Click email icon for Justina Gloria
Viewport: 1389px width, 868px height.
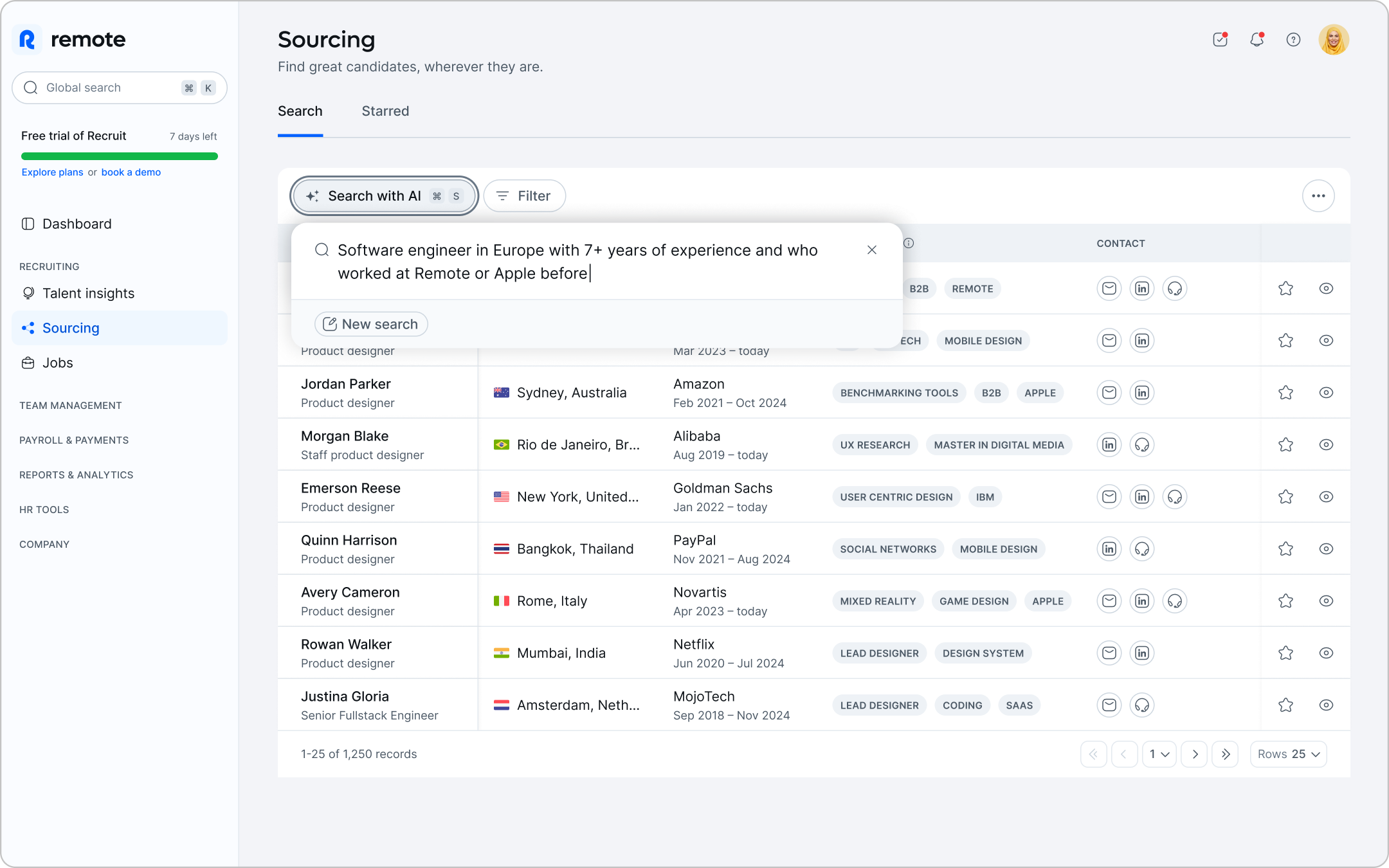(x=1109, y=705)
